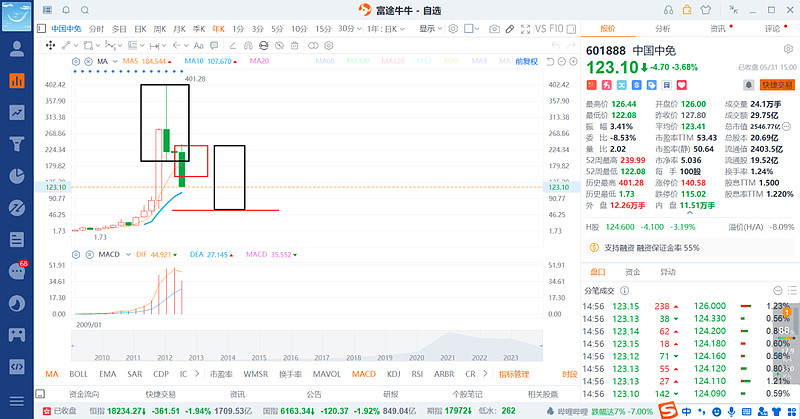Screen dimensions: 800x419
Task: Open the price alert bell button
Action: pyautogui.click(x=748, y=85)
